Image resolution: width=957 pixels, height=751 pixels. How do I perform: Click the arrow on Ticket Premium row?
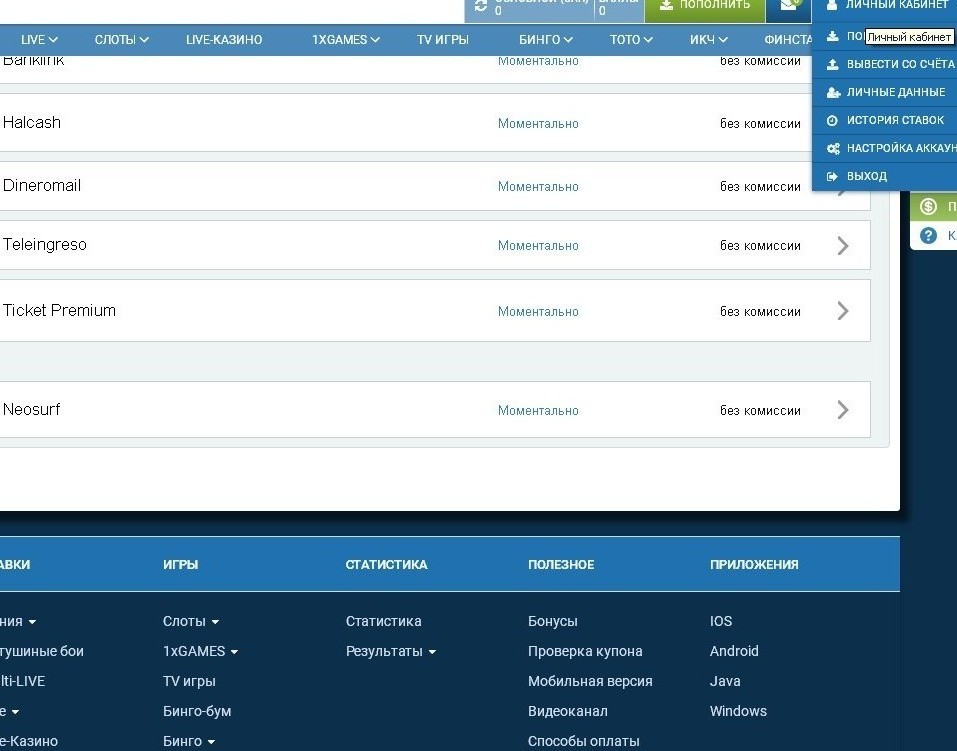[x=843, y=311]
